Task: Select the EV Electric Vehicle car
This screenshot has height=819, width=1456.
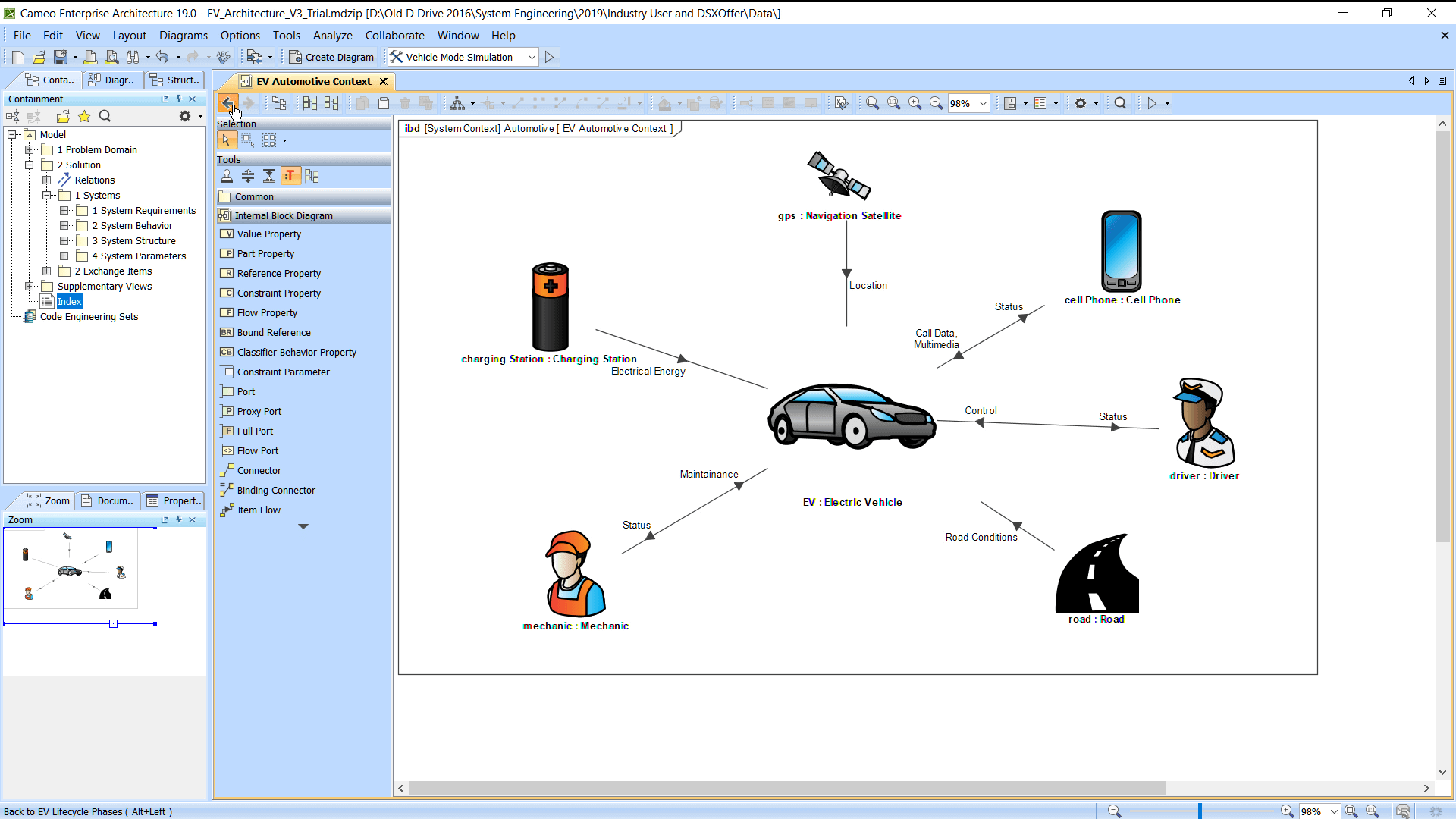Action: (852, 416)
